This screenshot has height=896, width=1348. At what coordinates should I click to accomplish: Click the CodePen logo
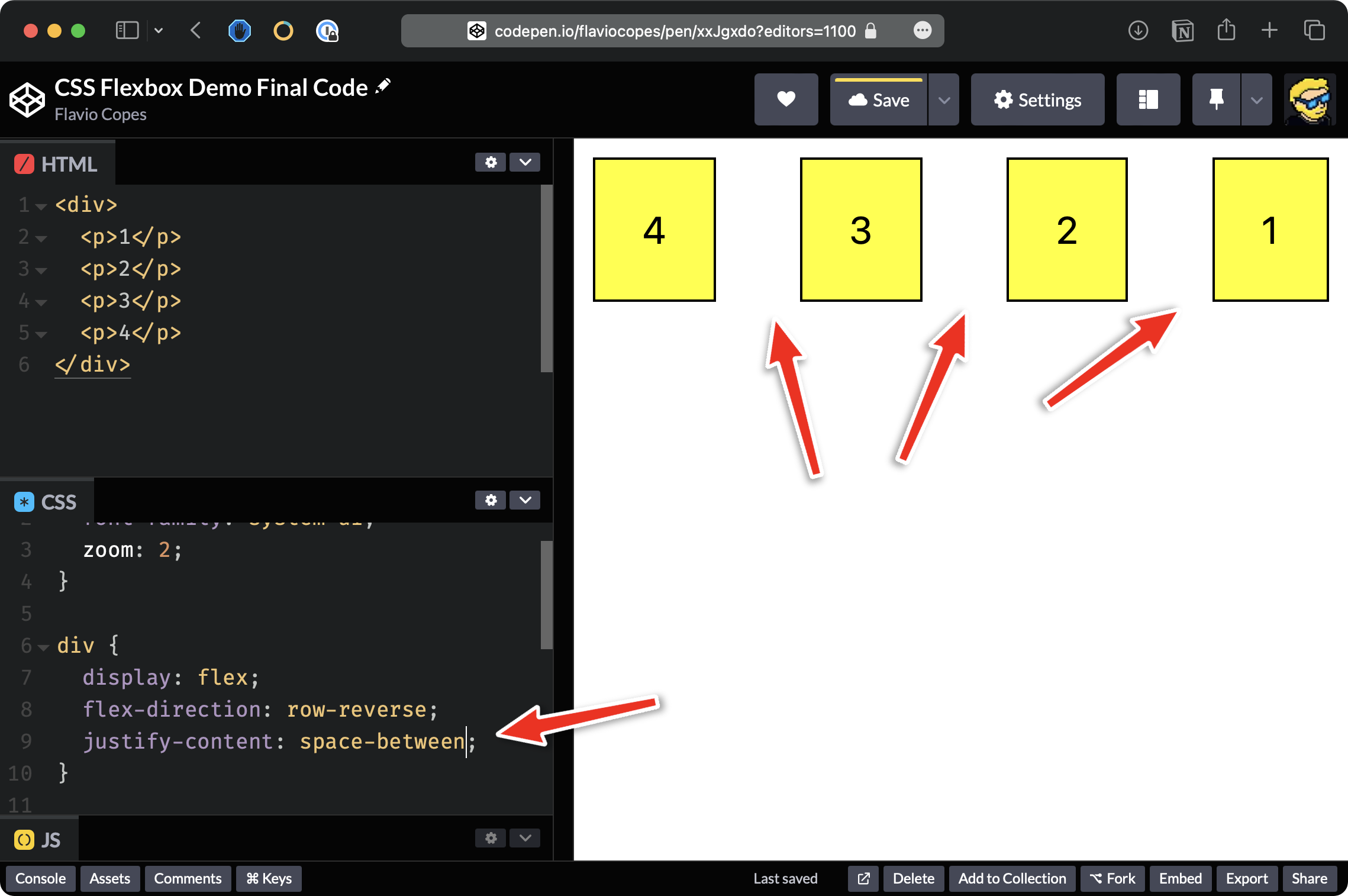tap(27, 100)
